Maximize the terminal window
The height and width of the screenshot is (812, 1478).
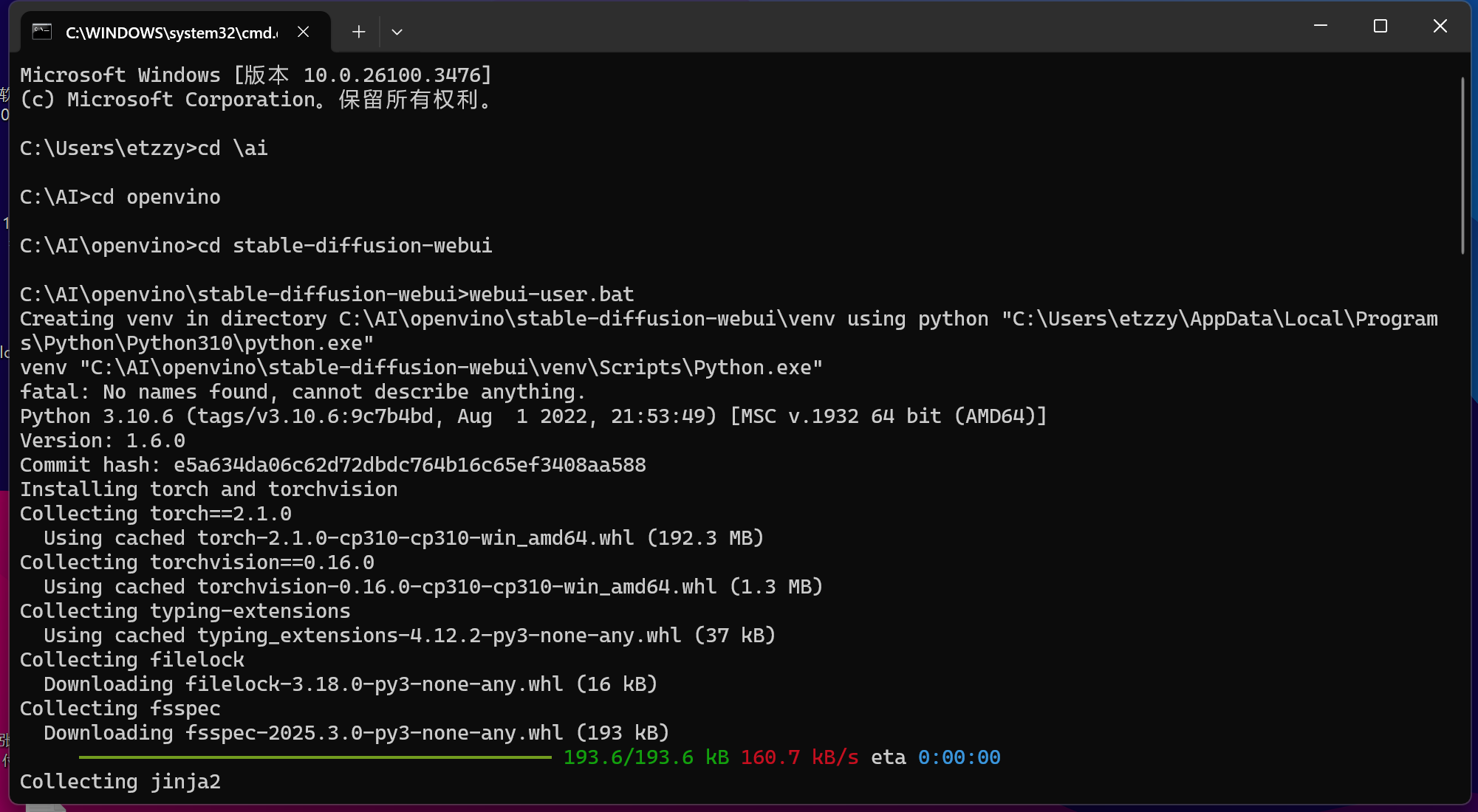pos(1380,27)
